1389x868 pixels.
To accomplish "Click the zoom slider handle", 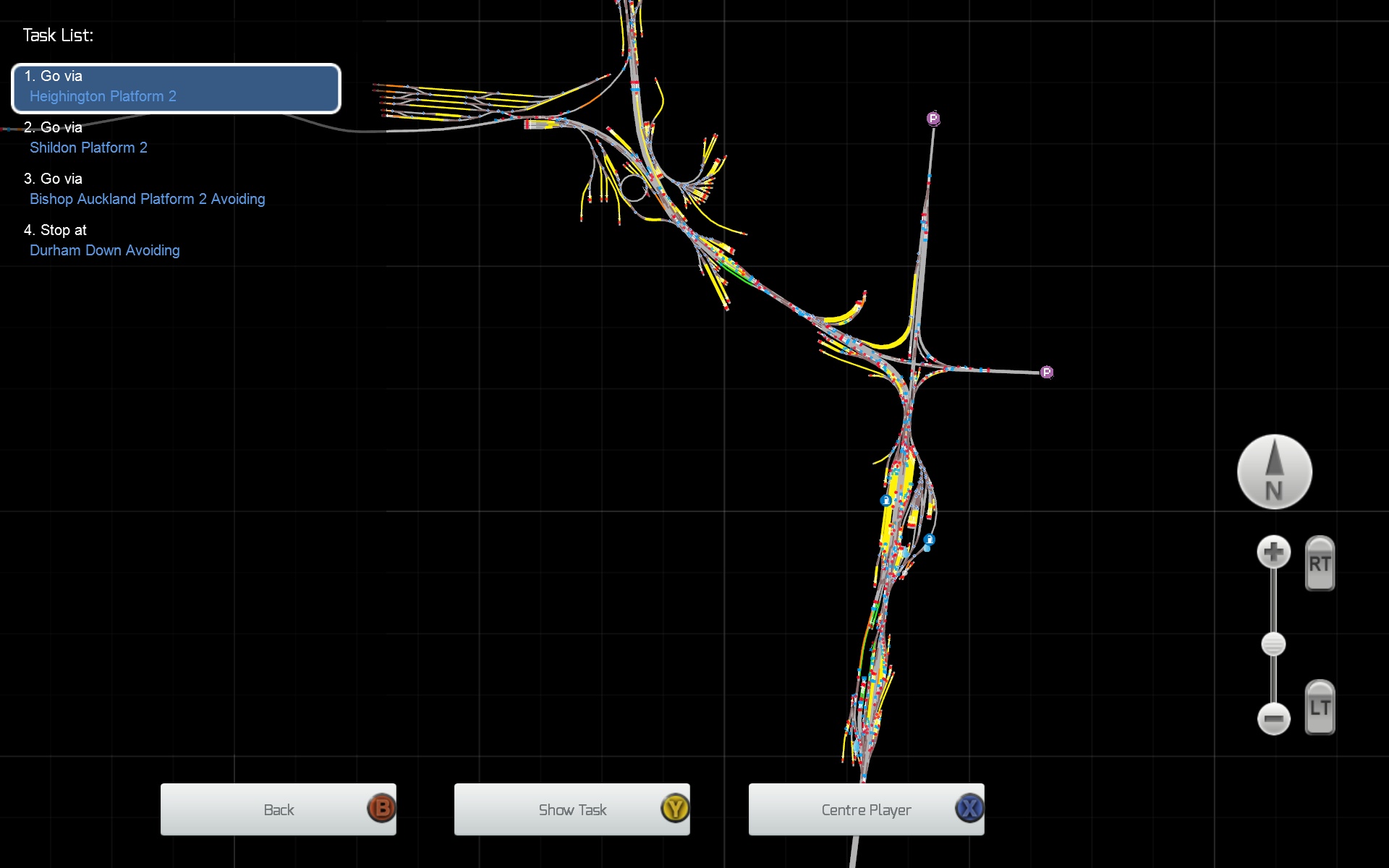I will coord(1273,644).
